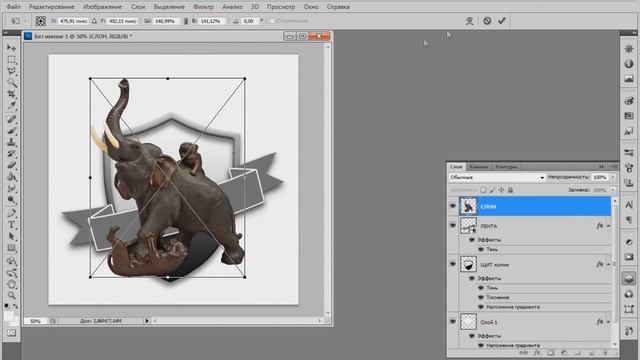Open the fill slider arrow

612,190
